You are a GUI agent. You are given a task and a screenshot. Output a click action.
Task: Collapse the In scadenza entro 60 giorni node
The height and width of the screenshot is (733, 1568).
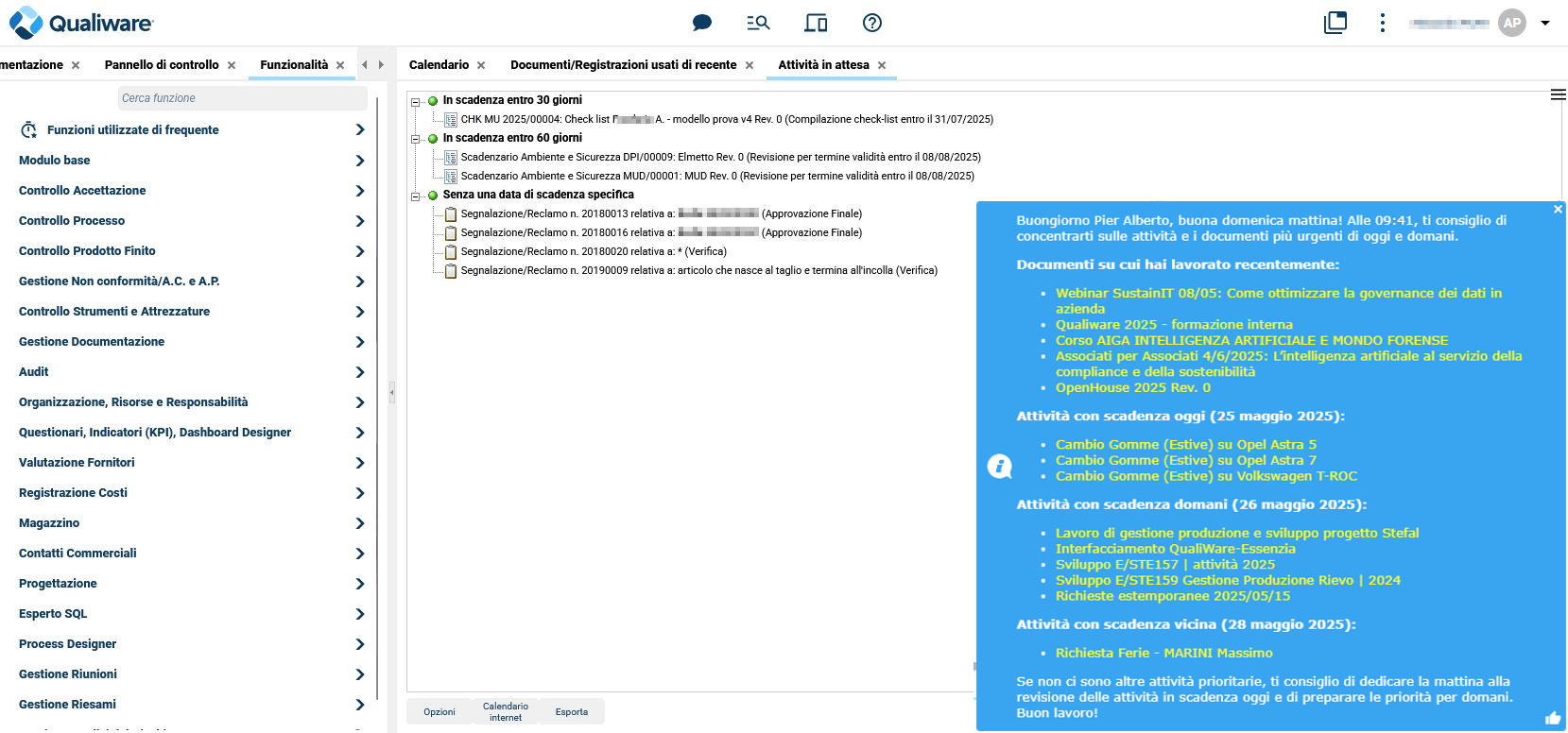pyautogui.click(x=416, y=139)
